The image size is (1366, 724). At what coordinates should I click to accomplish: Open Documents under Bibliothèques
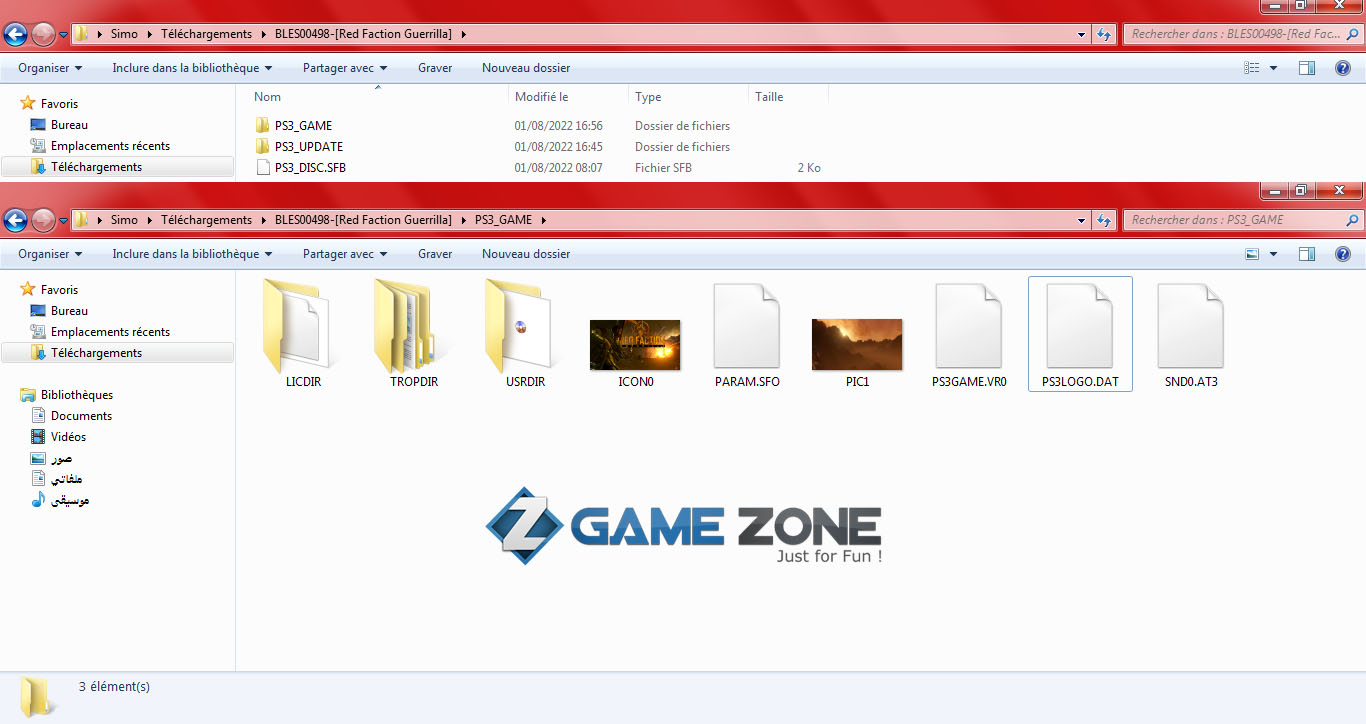(x=81, y=416)
